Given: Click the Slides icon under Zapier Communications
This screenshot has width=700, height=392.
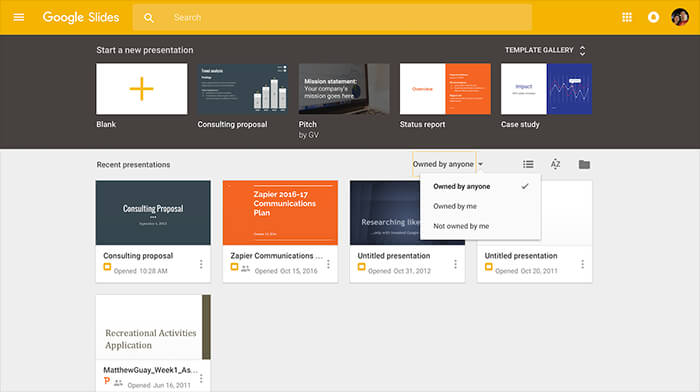Looking at the screenshot, I should click(234, 267).
